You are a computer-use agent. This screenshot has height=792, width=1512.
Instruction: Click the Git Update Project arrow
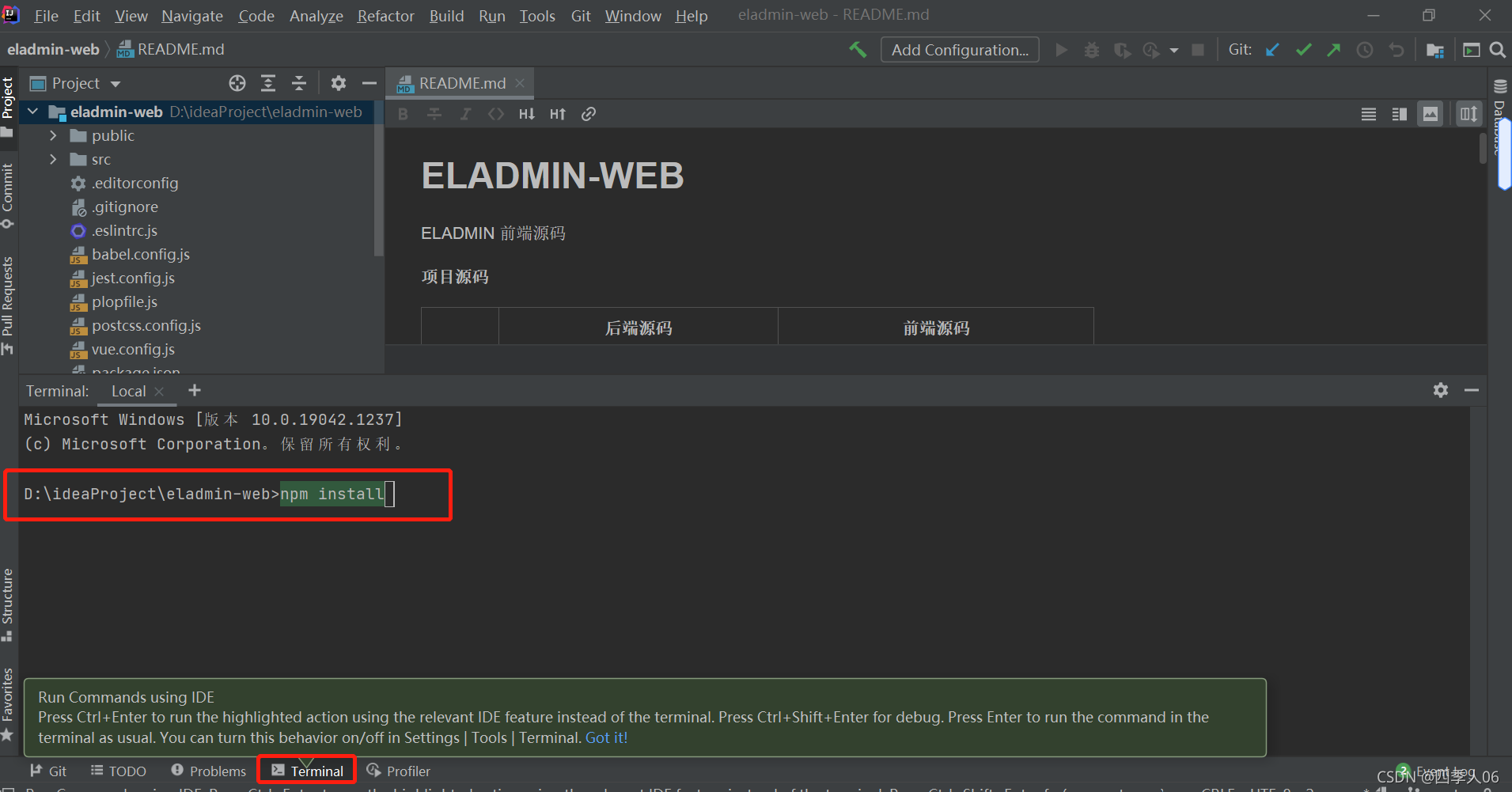pos(1272,50)
